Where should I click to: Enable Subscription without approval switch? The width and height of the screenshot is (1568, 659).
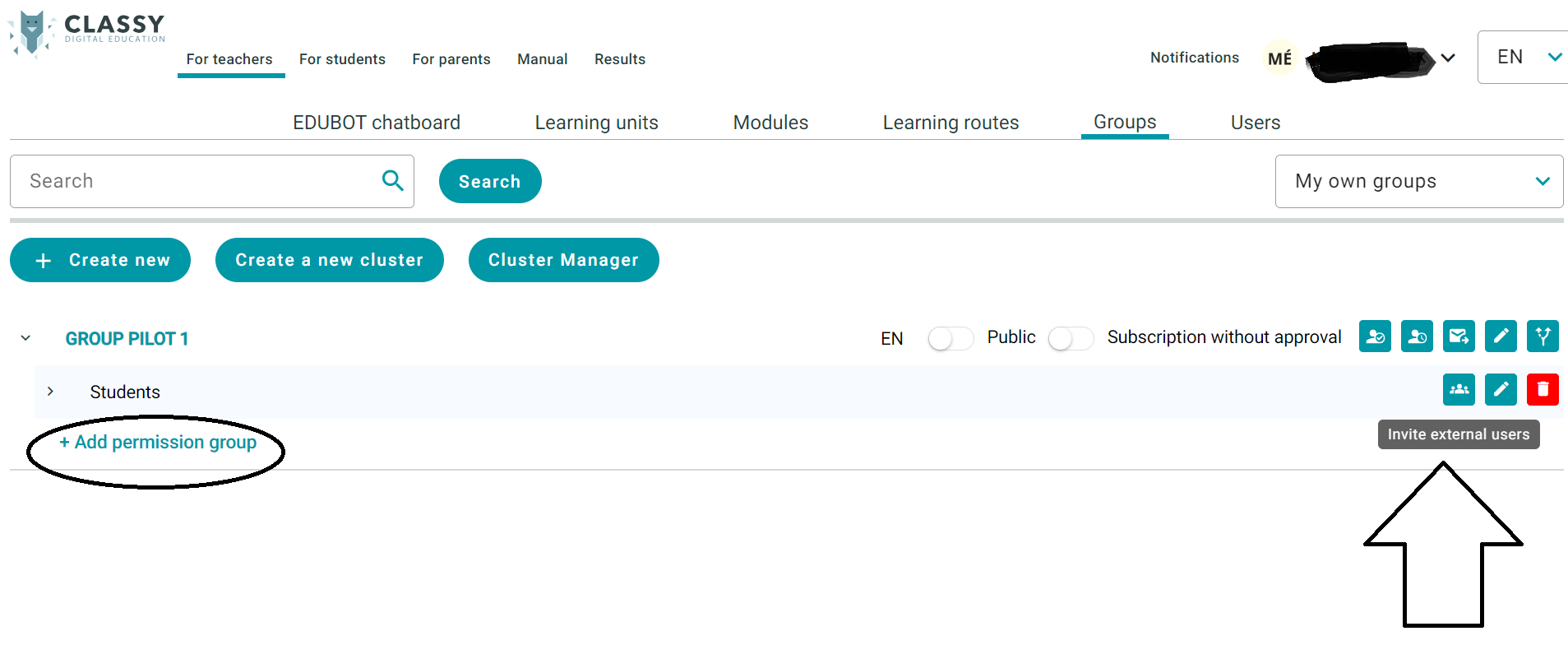1070,339
